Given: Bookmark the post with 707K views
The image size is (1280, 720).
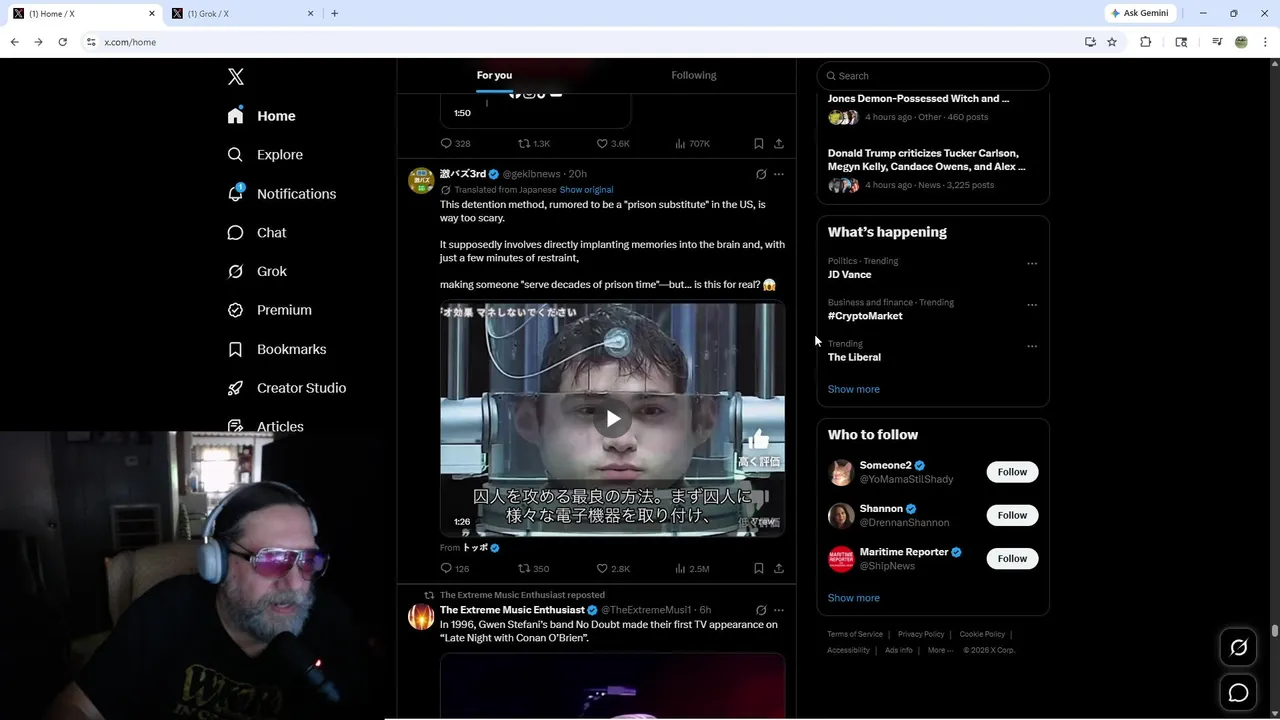Looking at the screenshot, I should pyautogui.click(x=759, y=144).
